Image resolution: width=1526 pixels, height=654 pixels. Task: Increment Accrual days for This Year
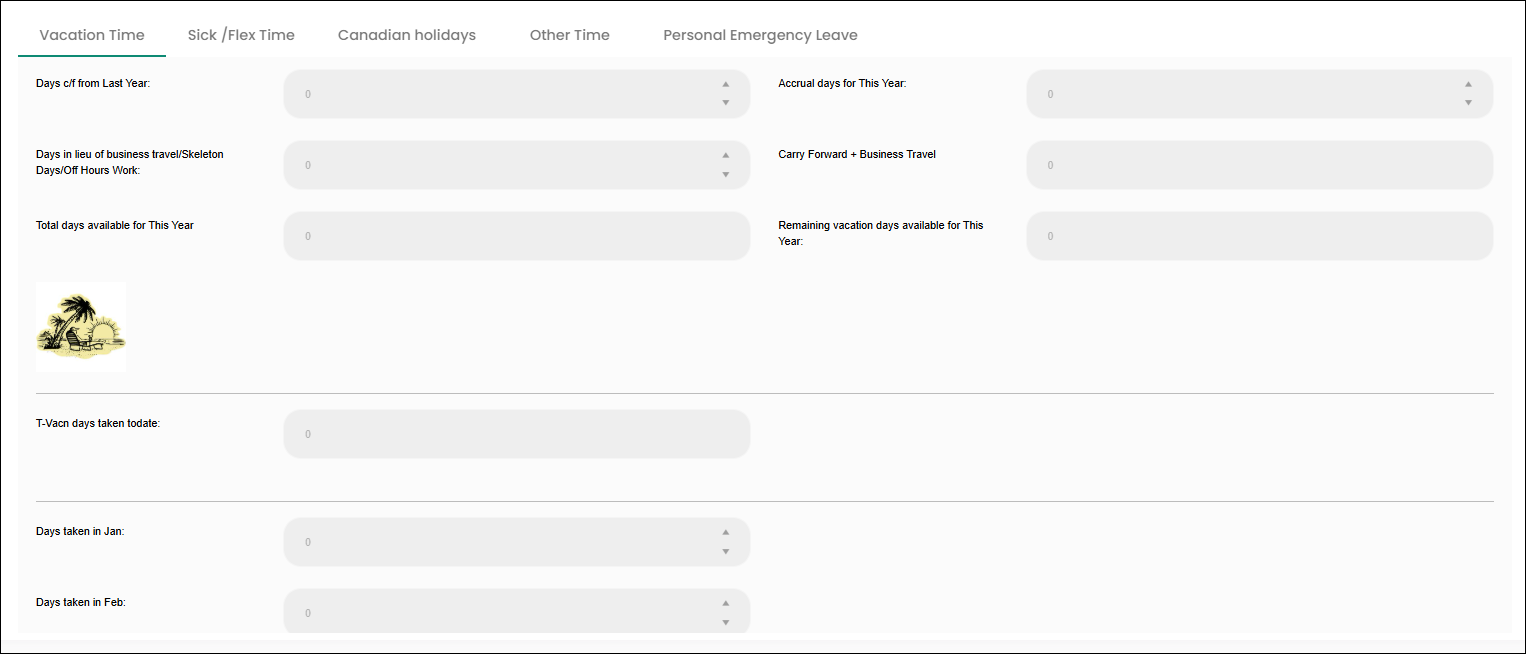click(1468, 85)
